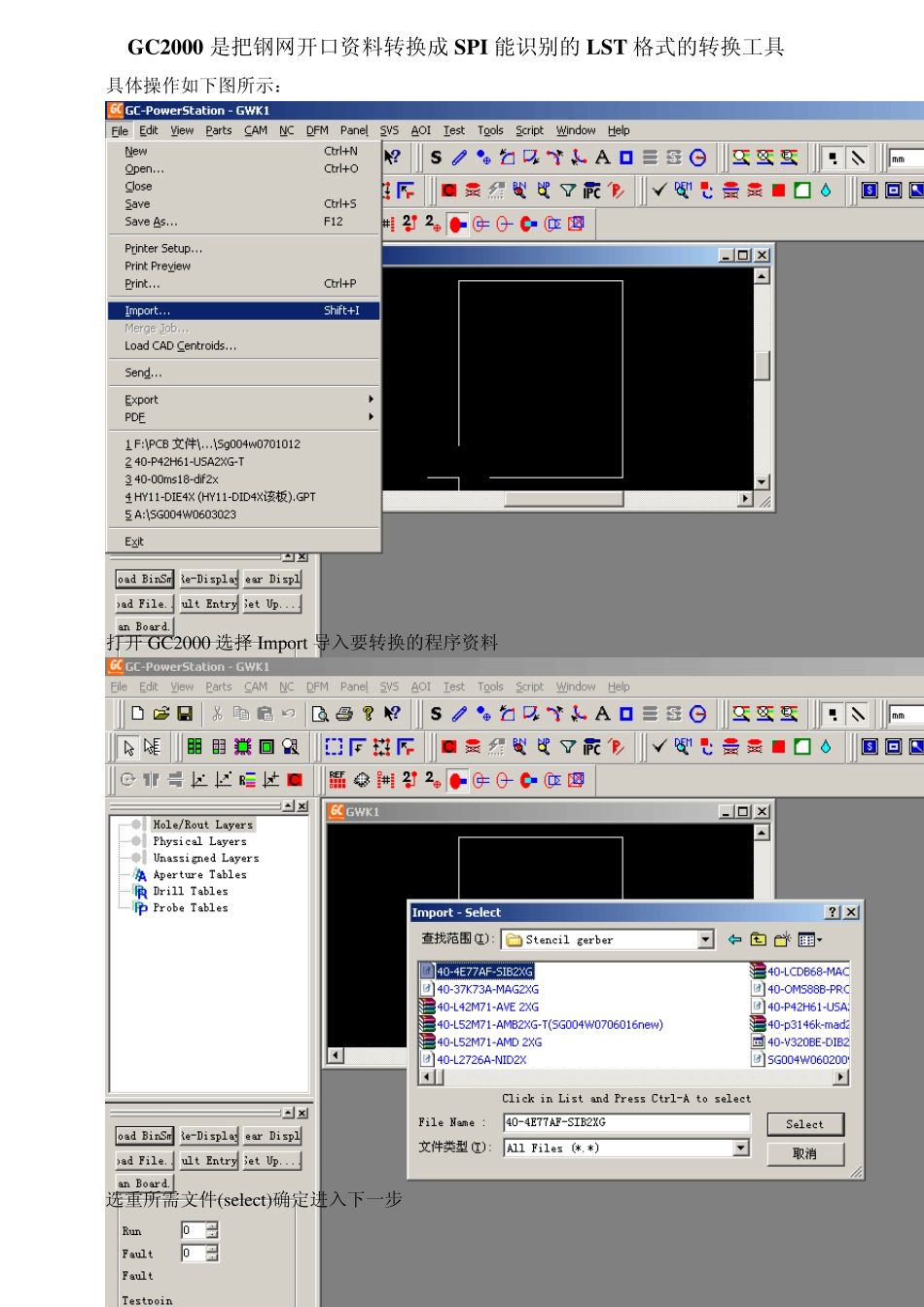Click the Fault Entry button above the Run field
The width and height of the screenshot is (924, 1307).
pyautogui.click(x=209, y=1160)
